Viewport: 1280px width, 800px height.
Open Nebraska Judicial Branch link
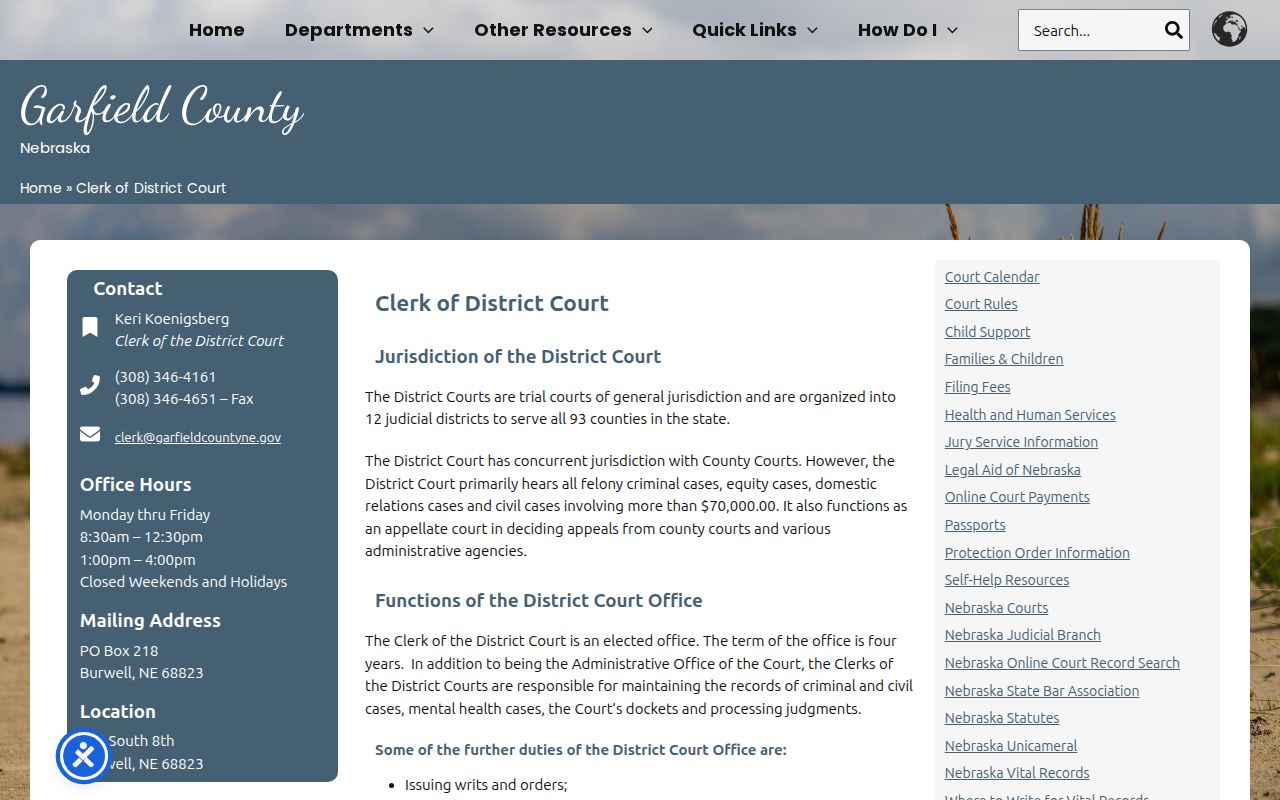1023,635
